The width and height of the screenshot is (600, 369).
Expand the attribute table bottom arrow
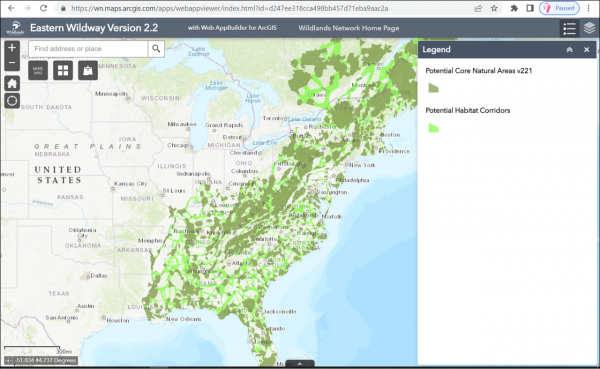(x=300, y=364)
